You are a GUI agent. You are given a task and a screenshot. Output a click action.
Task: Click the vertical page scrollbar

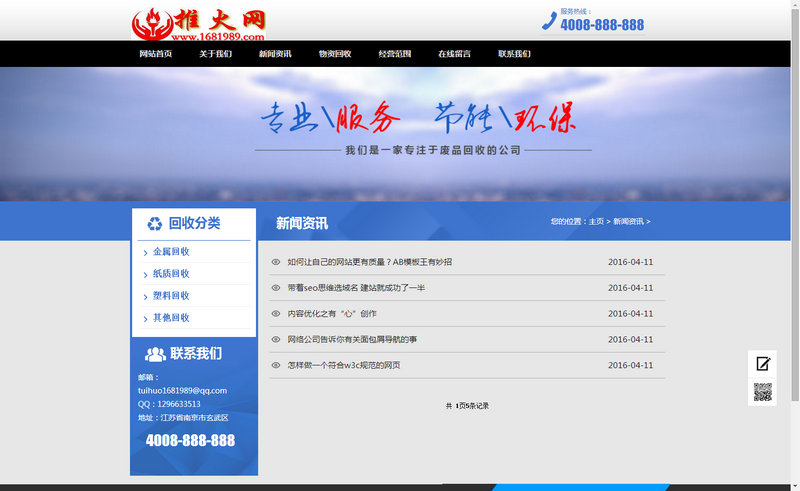click(x=795, y=204)
